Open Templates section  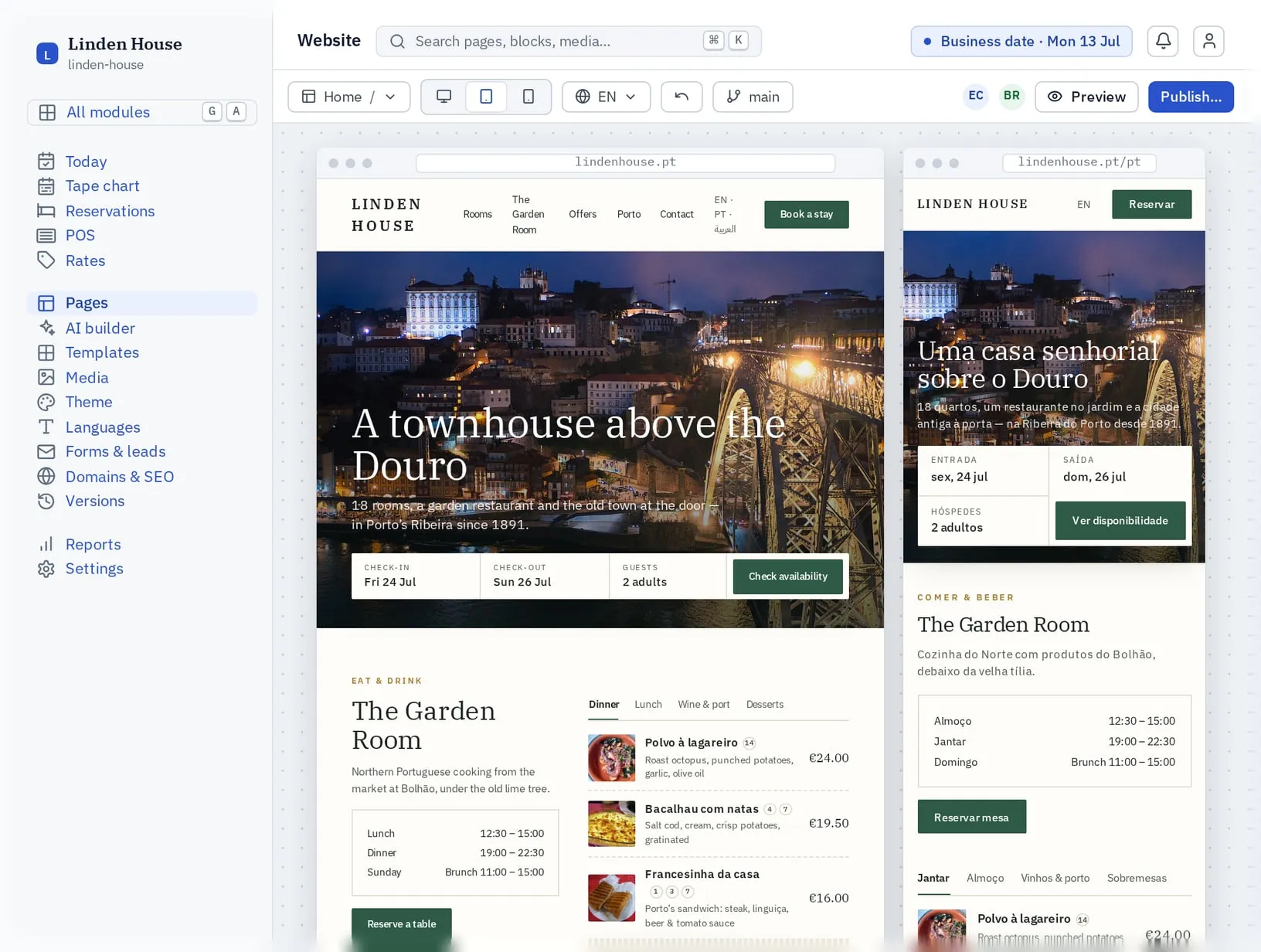[x=142, y=352]
